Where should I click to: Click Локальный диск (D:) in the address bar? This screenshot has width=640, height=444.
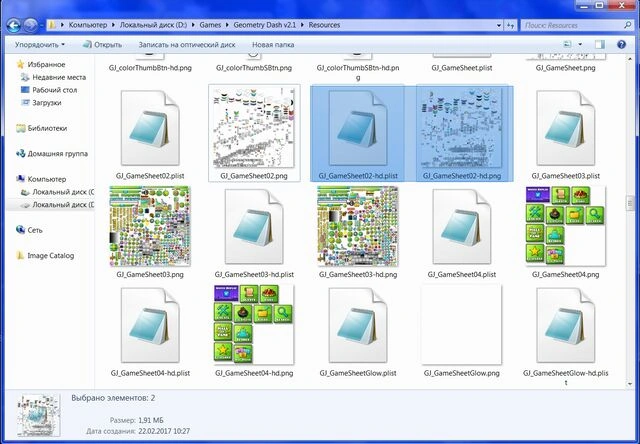(153, 25)
